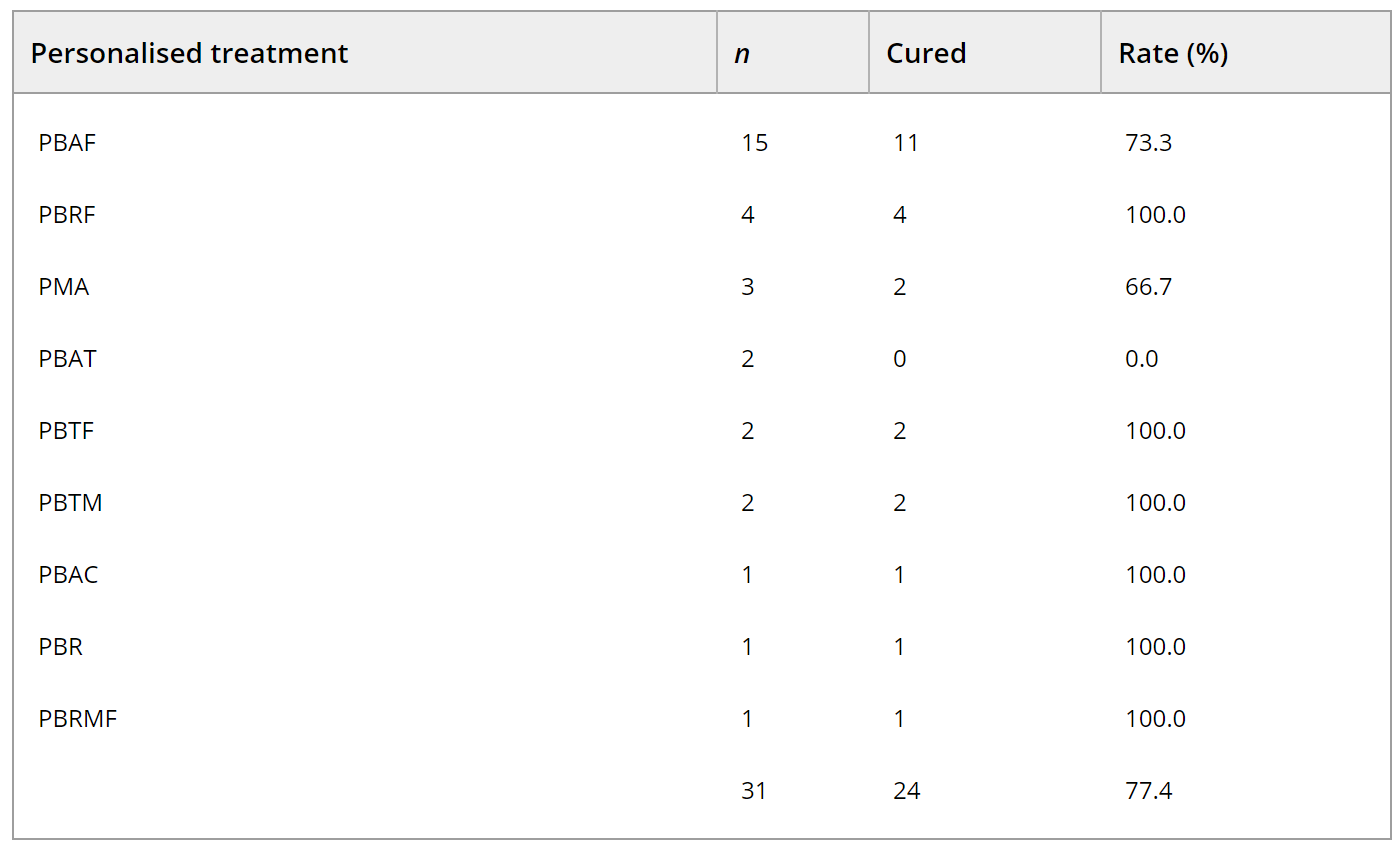Click the PBAT treatment name
The height and width of the screenshot is (847, 1399).
coord(68,359)
